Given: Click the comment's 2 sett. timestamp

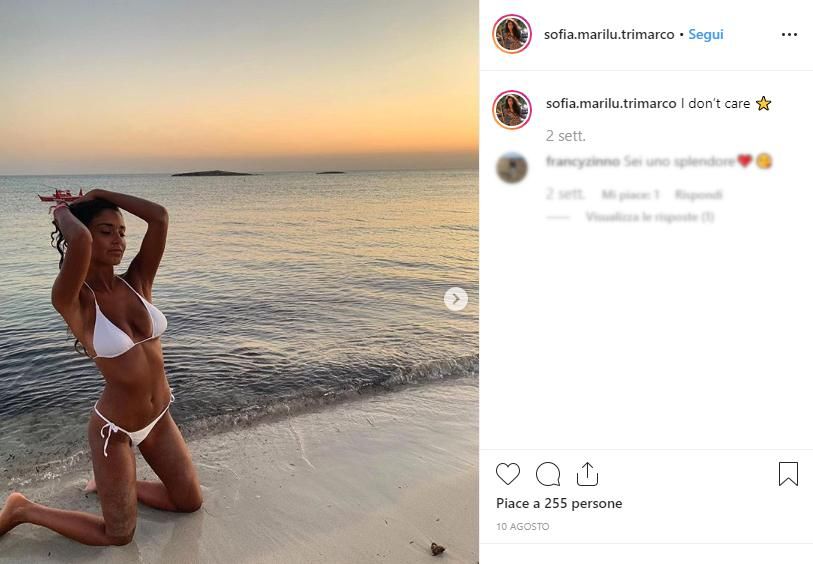Looking at the screenshot, I should pos(565,194).
